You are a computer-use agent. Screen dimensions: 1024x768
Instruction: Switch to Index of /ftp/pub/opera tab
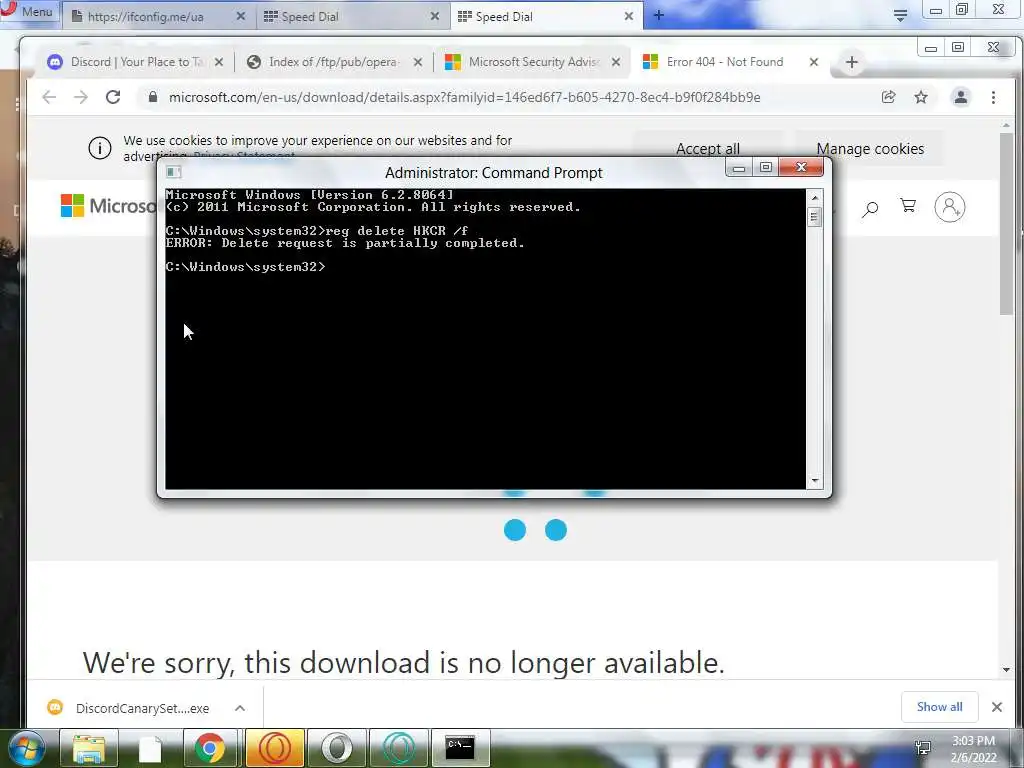[334, 62]
